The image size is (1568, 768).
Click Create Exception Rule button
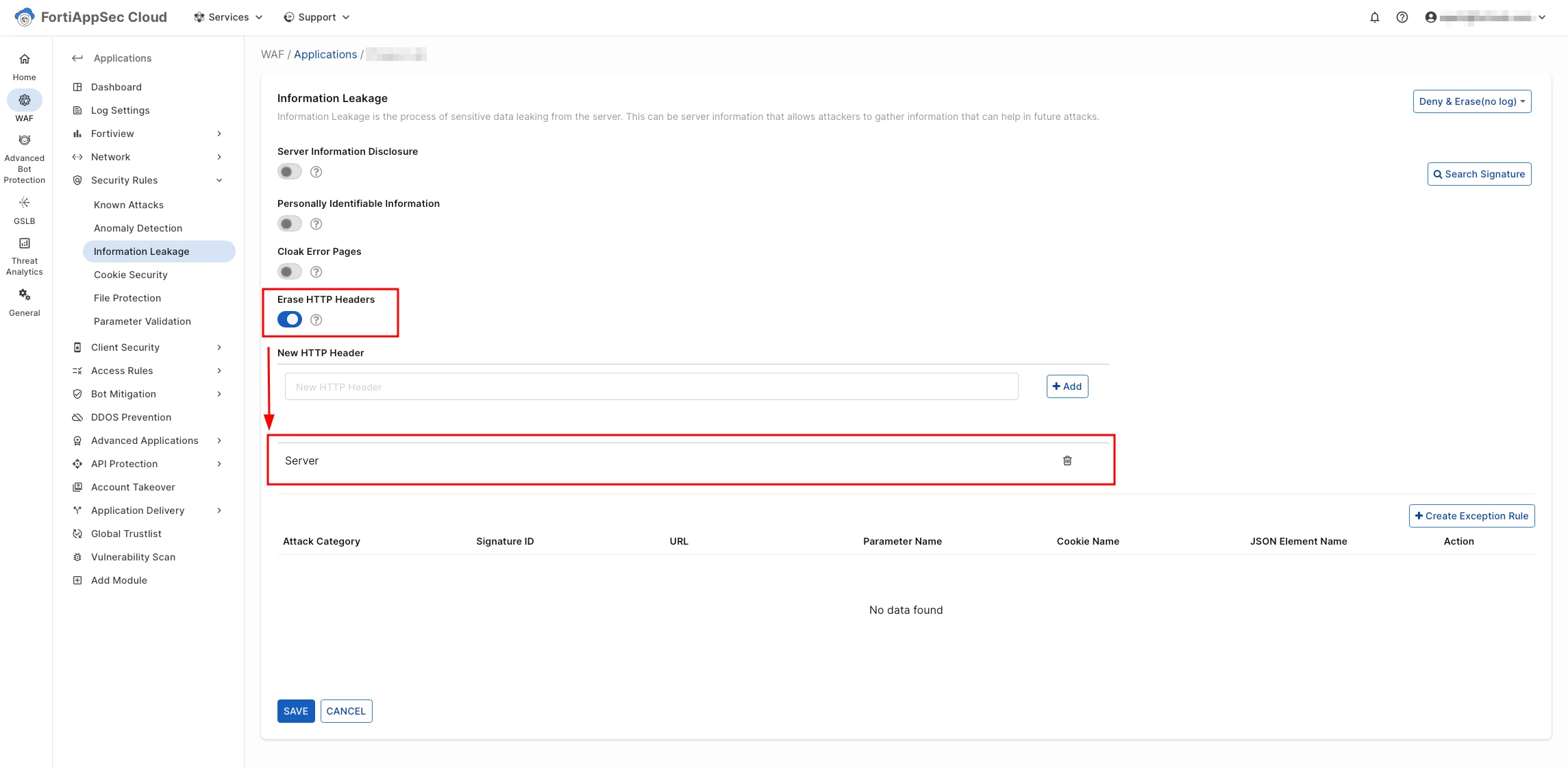1471,516
